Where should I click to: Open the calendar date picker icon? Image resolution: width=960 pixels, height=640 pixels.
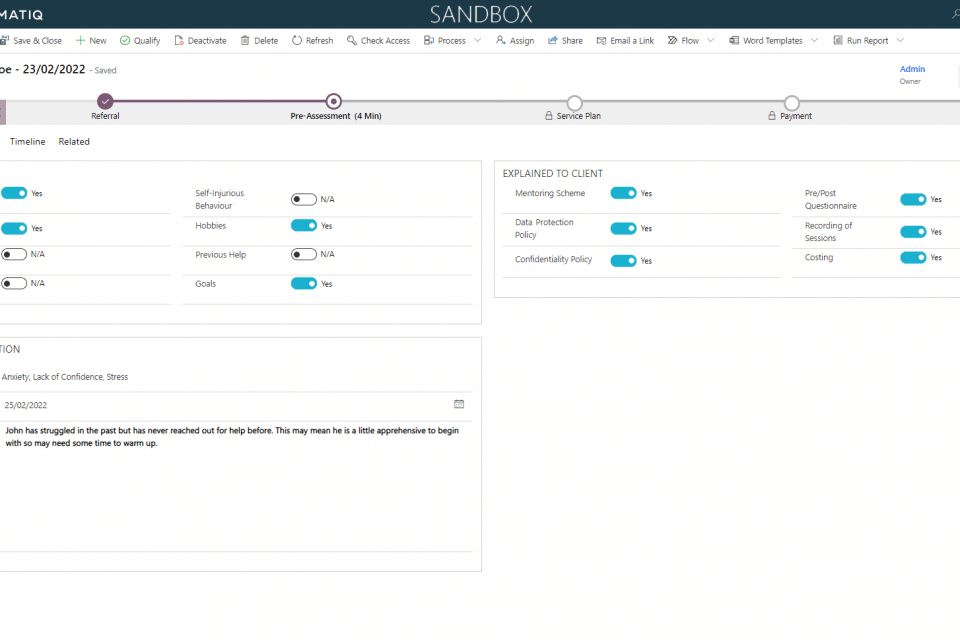pos(459,404)
